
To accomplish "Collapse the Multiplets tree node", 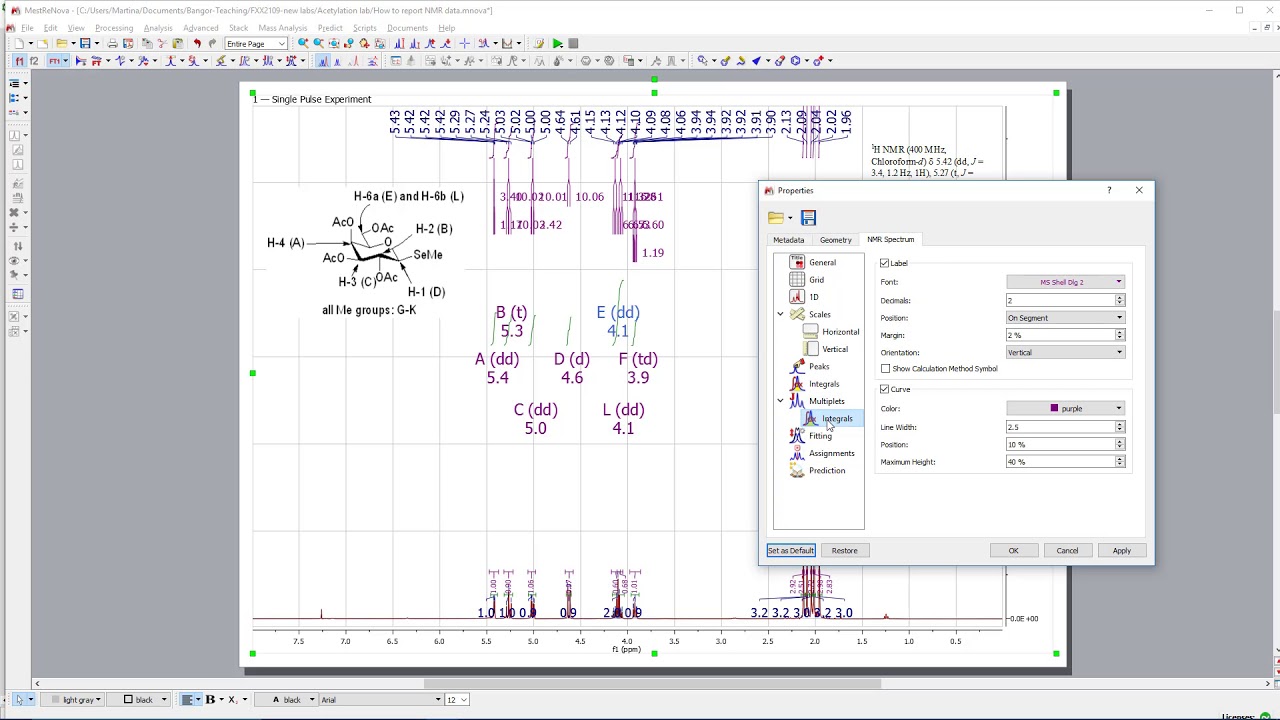I will coord(780,401).
